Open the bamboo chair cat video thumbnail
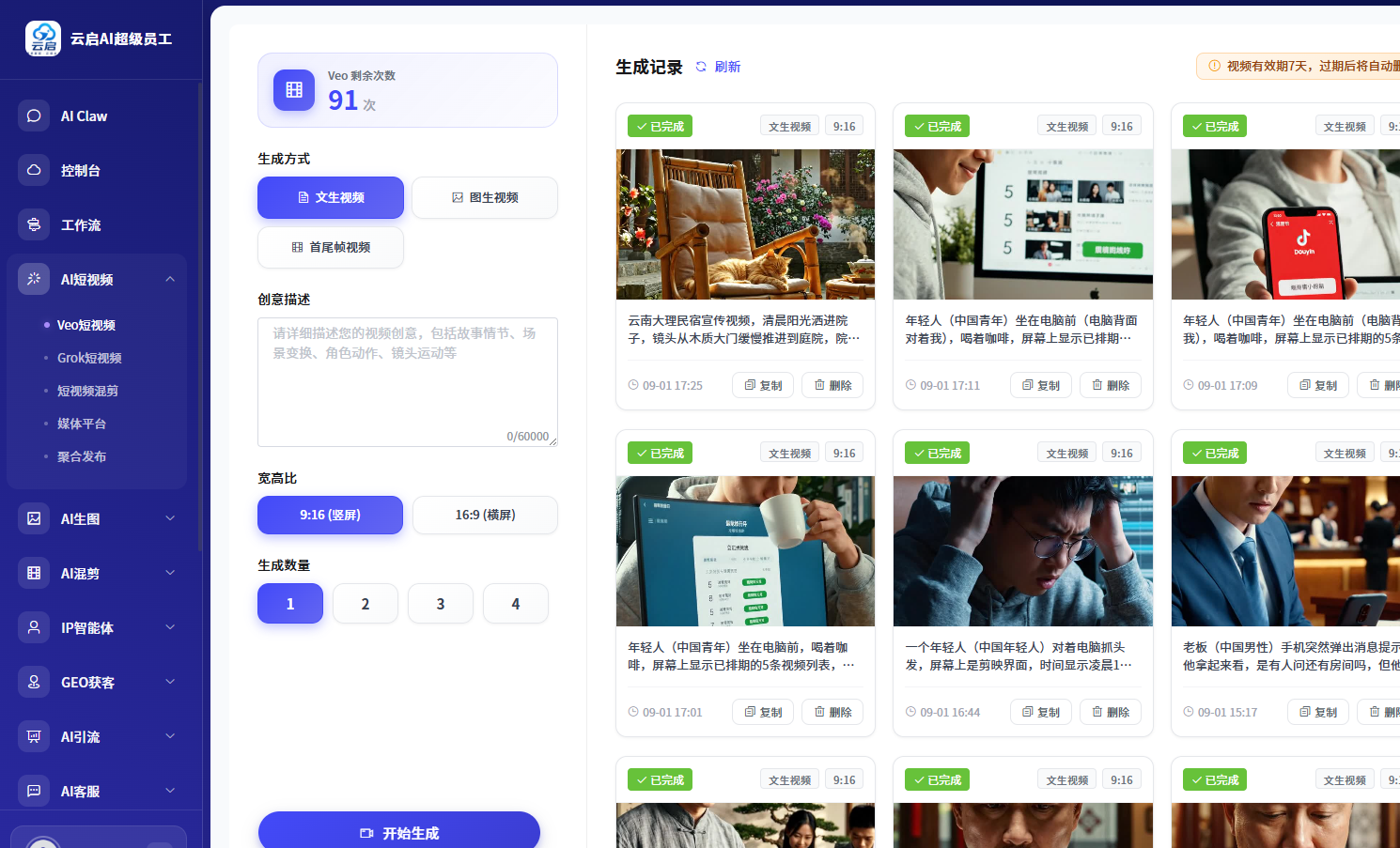The height and width of the screenshot is (848, 1400). click(x=745, y=224)
